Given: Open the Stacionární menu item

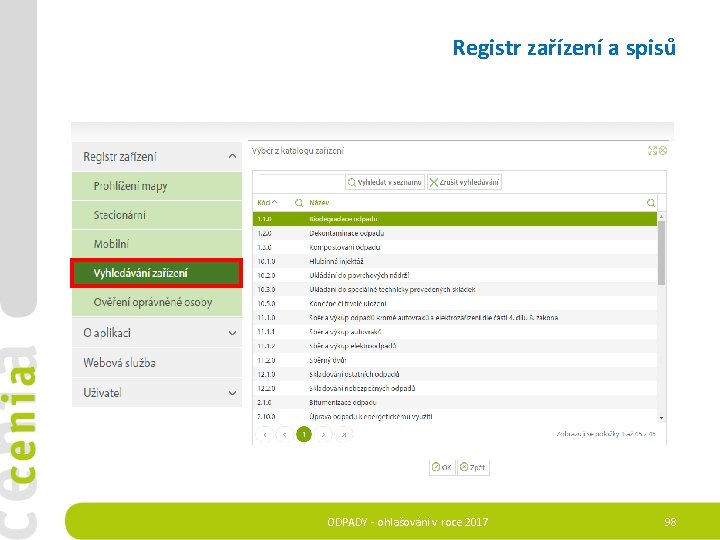Looking at the screenshot, I should [x=157, y=215].
